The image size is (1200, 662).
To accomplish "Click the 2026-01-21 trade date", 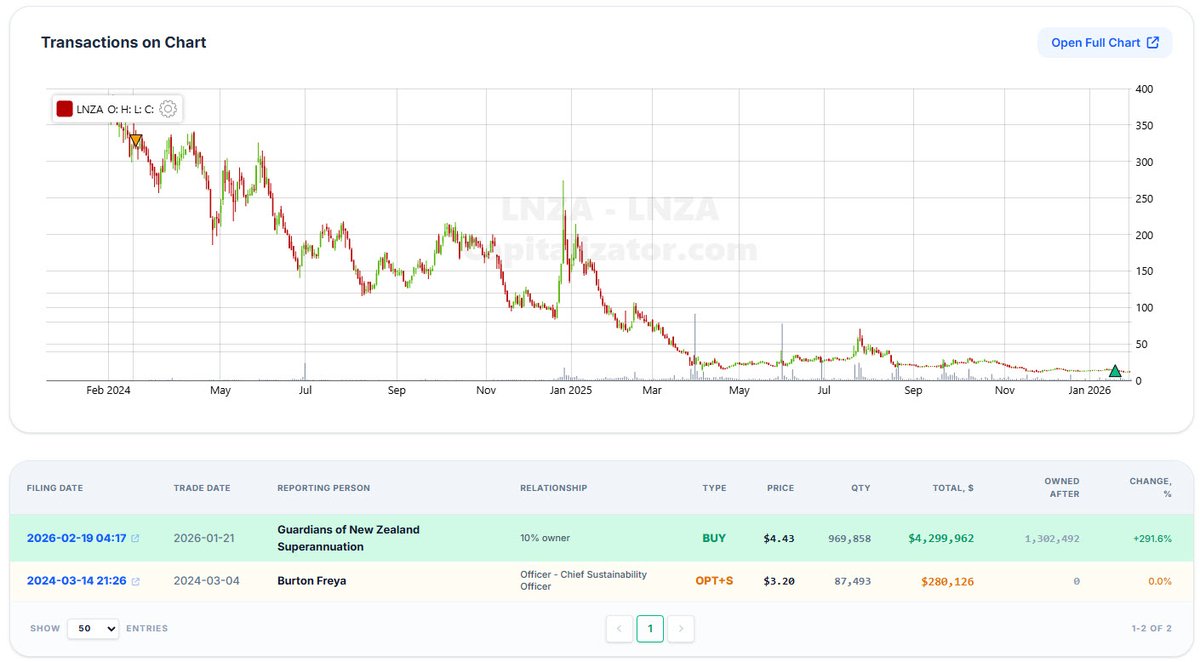I will click(x=203, y=538).
